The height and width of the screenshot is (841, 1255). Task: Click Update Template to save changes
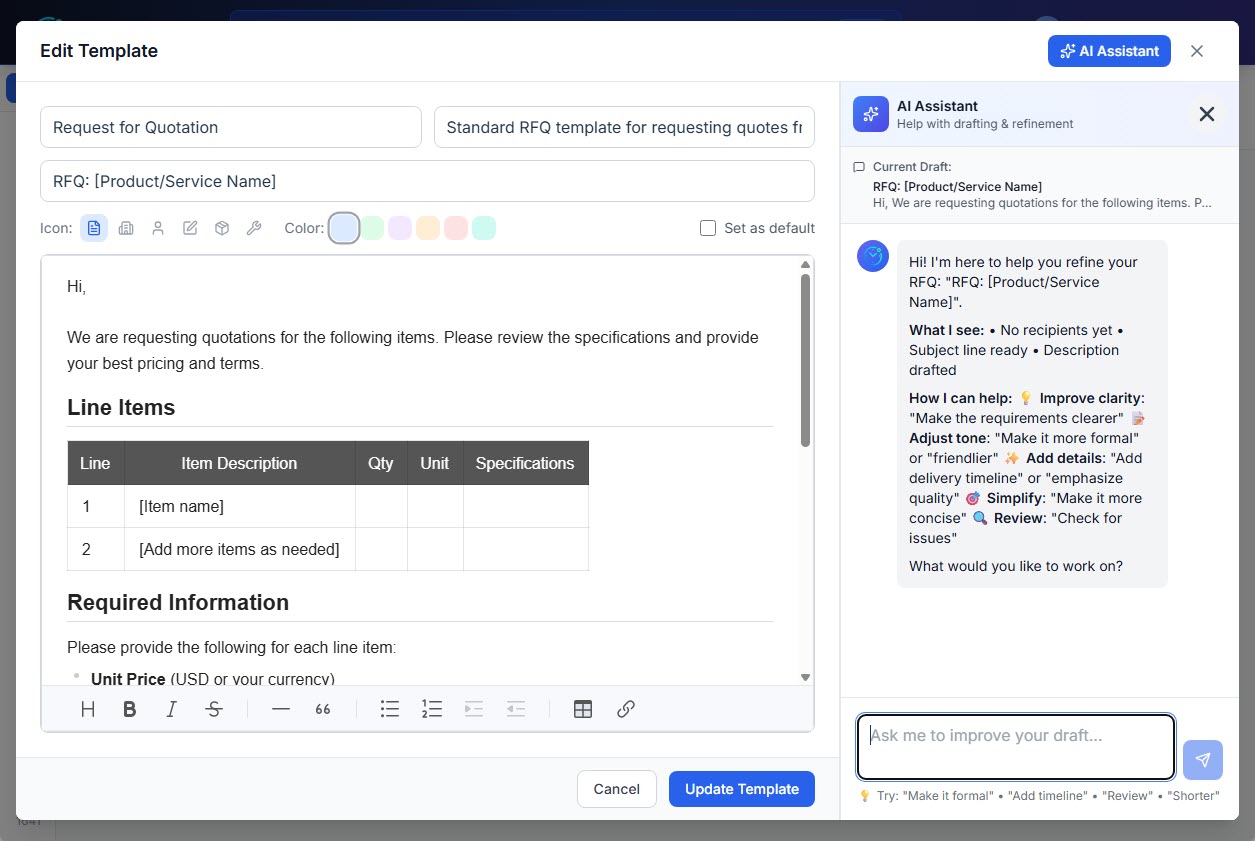click(x=741, y=789)
